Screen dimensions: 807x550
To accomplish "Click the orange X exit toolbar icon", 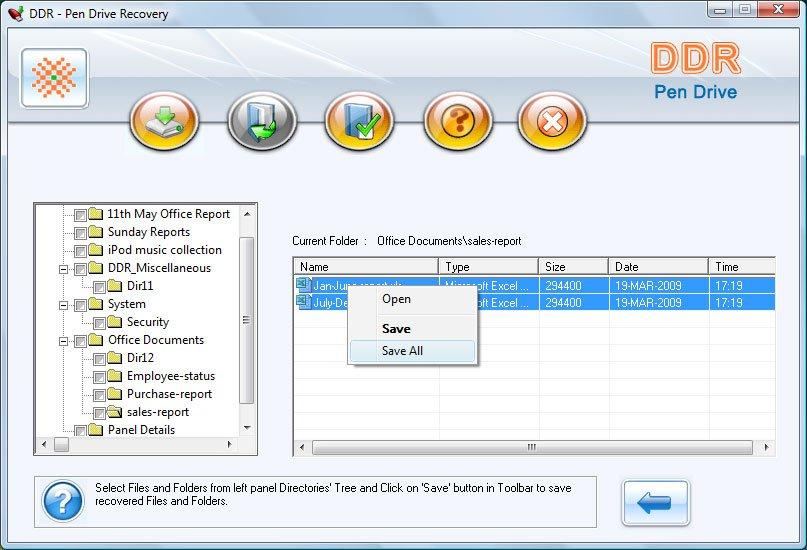I will point(552,121).
